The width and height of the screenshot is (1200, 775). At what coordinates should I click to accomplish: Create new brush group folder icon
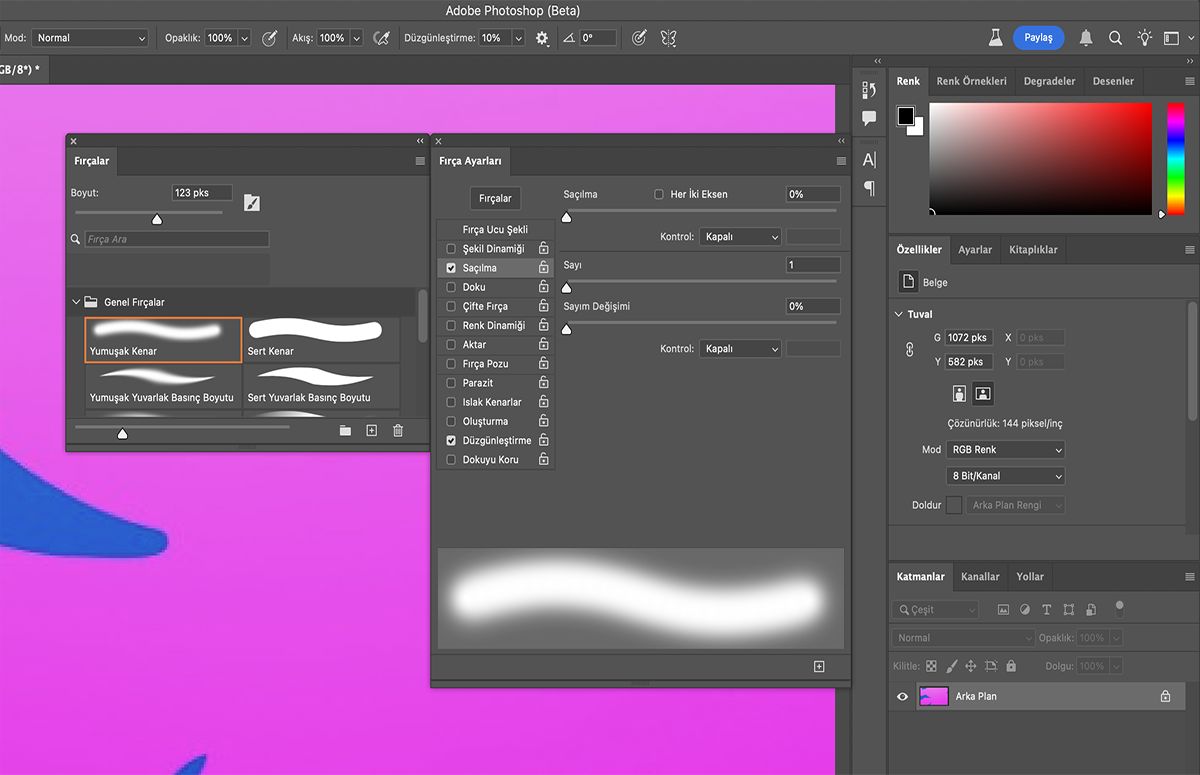[x=345, y=431]
